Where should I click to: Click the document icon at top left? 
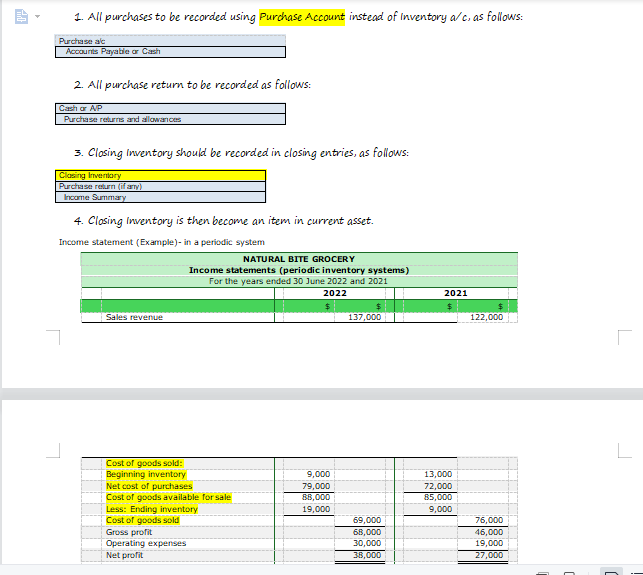(x=21, y=17)
